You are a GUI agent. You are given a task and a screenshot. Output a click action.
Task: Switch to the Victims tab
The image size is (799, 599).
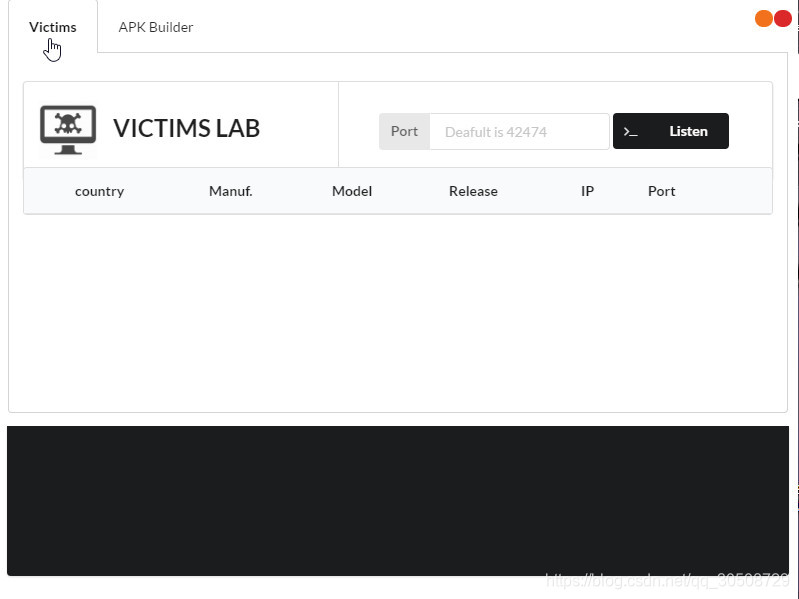pos(52,27)
